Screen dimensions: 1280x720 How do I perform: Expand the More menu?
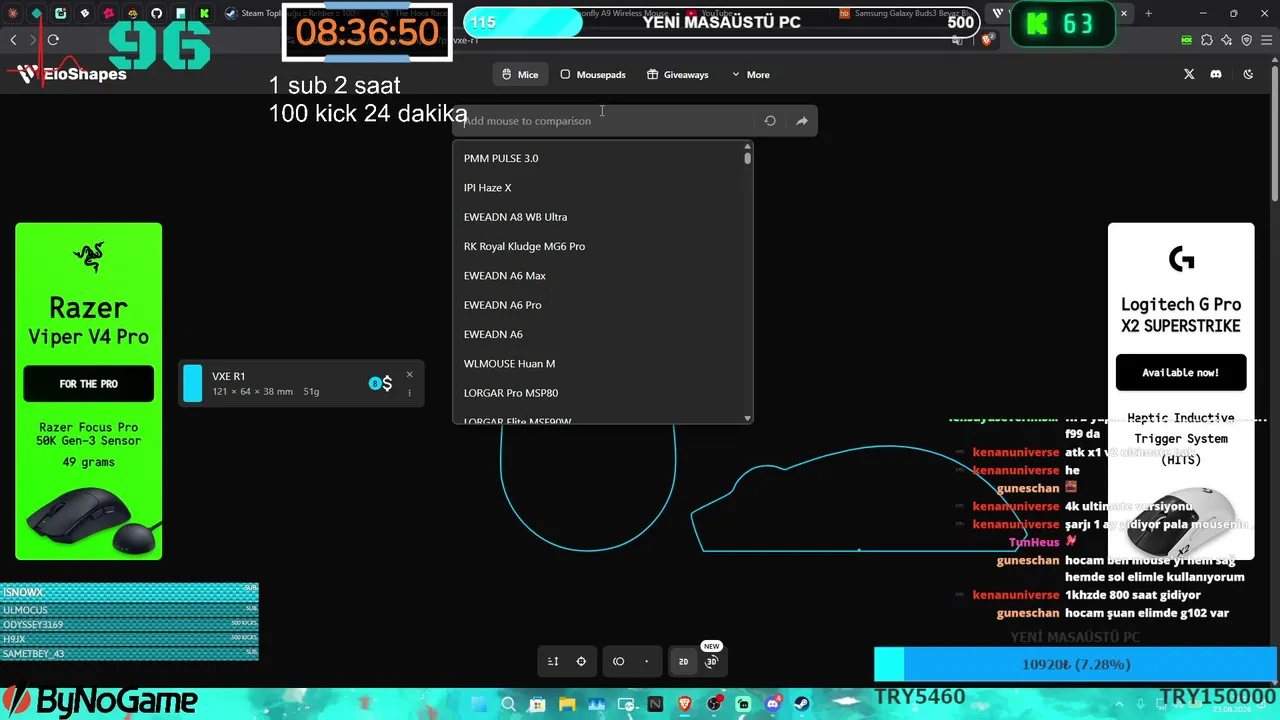click(751, 75)
